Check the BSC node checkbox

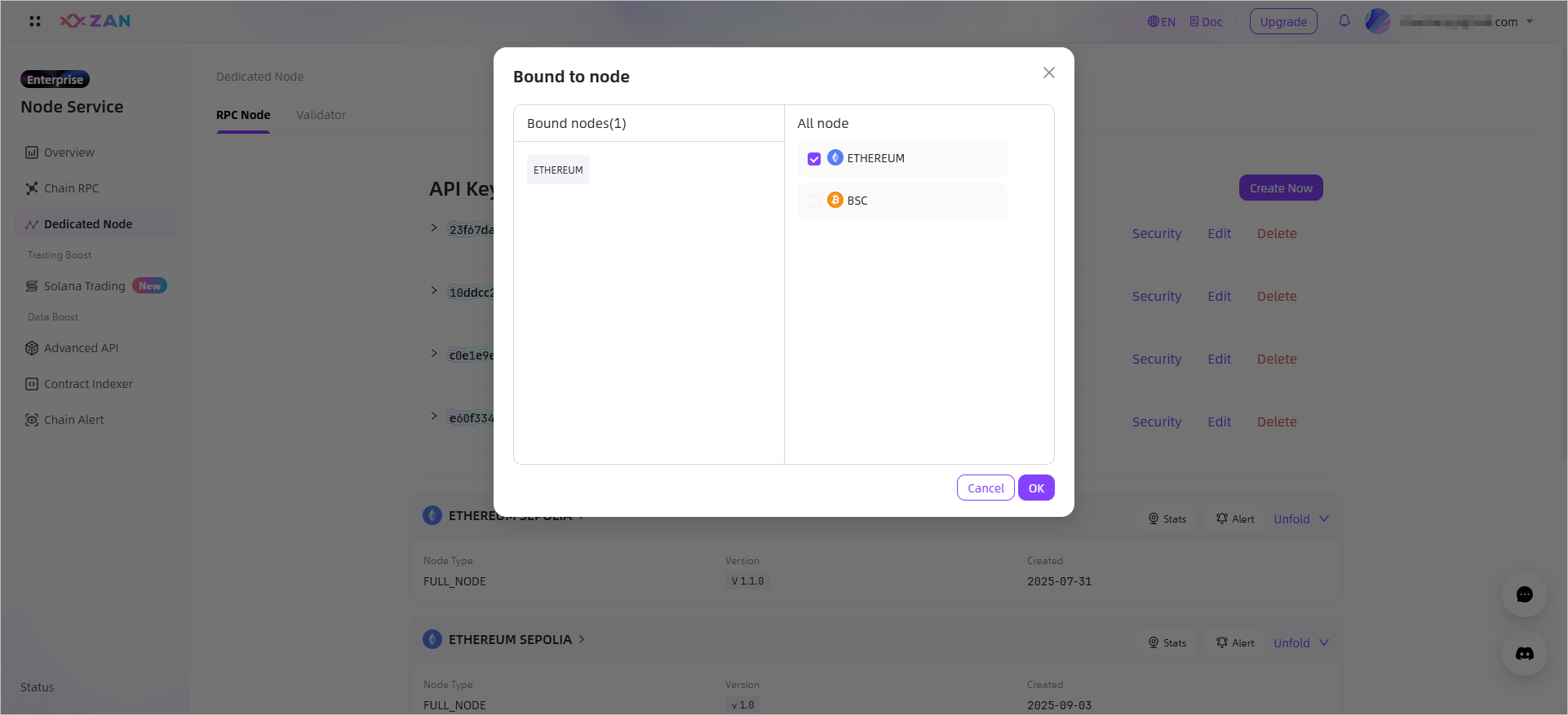(x=814, y=201)
